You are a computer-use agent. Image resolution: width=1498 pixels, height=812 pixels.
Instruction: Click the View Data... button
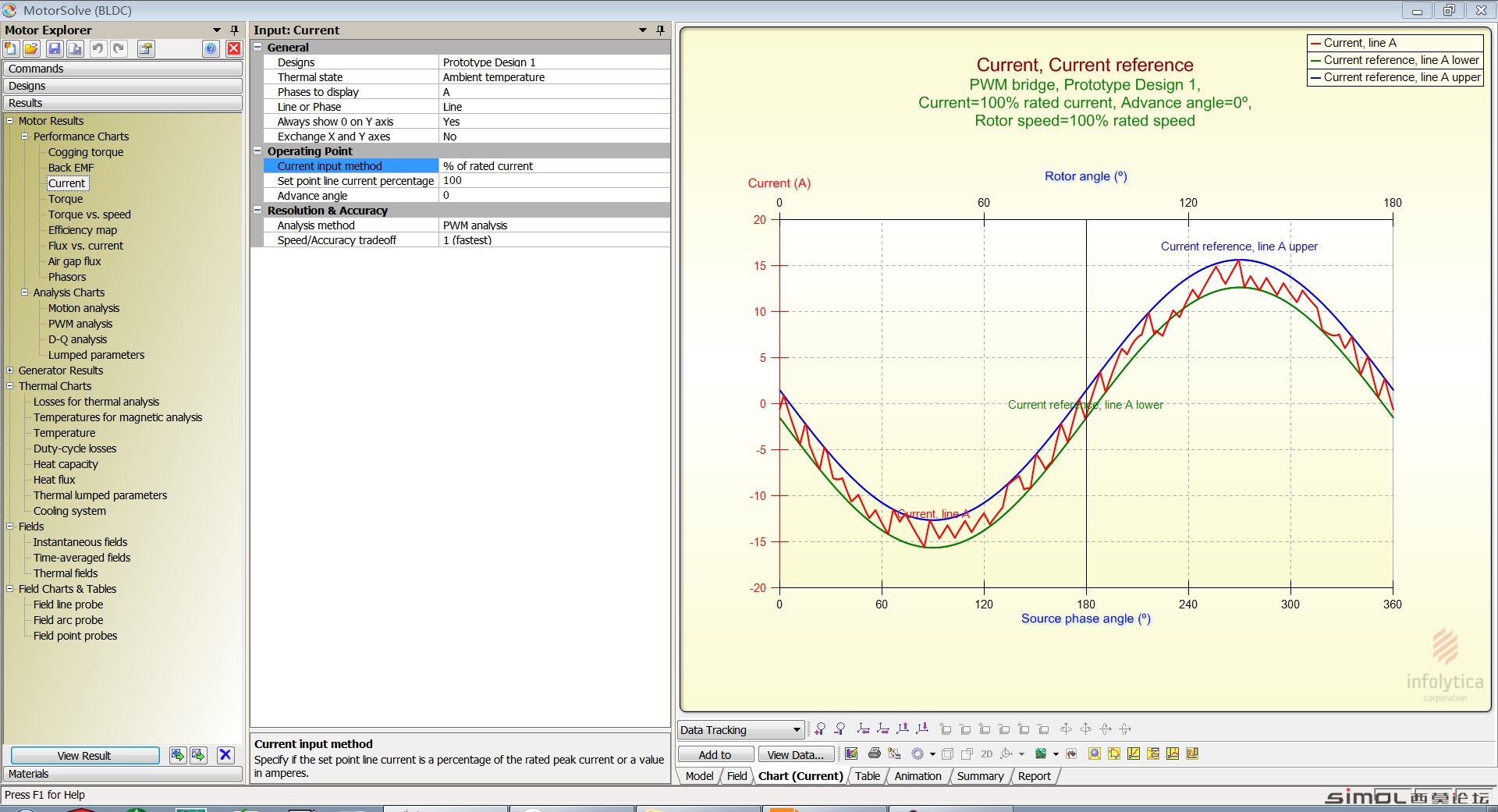[795, 754]
